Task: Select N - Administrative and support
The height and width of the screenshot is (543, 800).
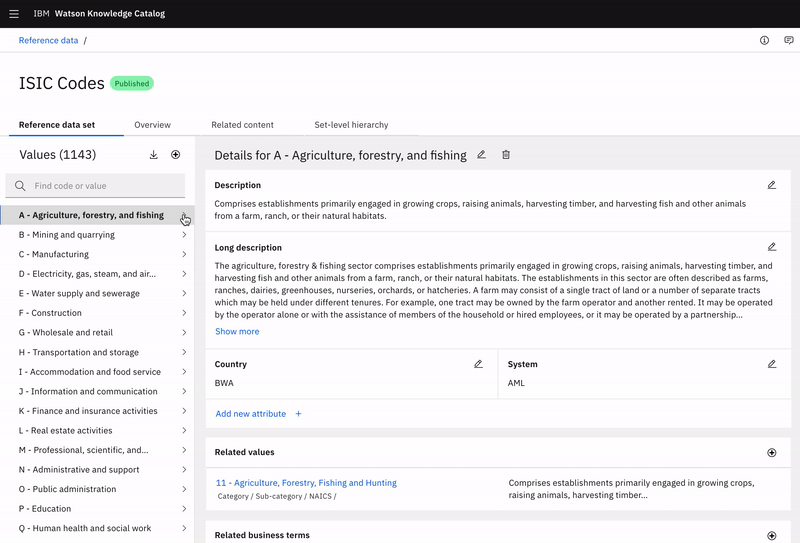Action: (x=97, y=470)
